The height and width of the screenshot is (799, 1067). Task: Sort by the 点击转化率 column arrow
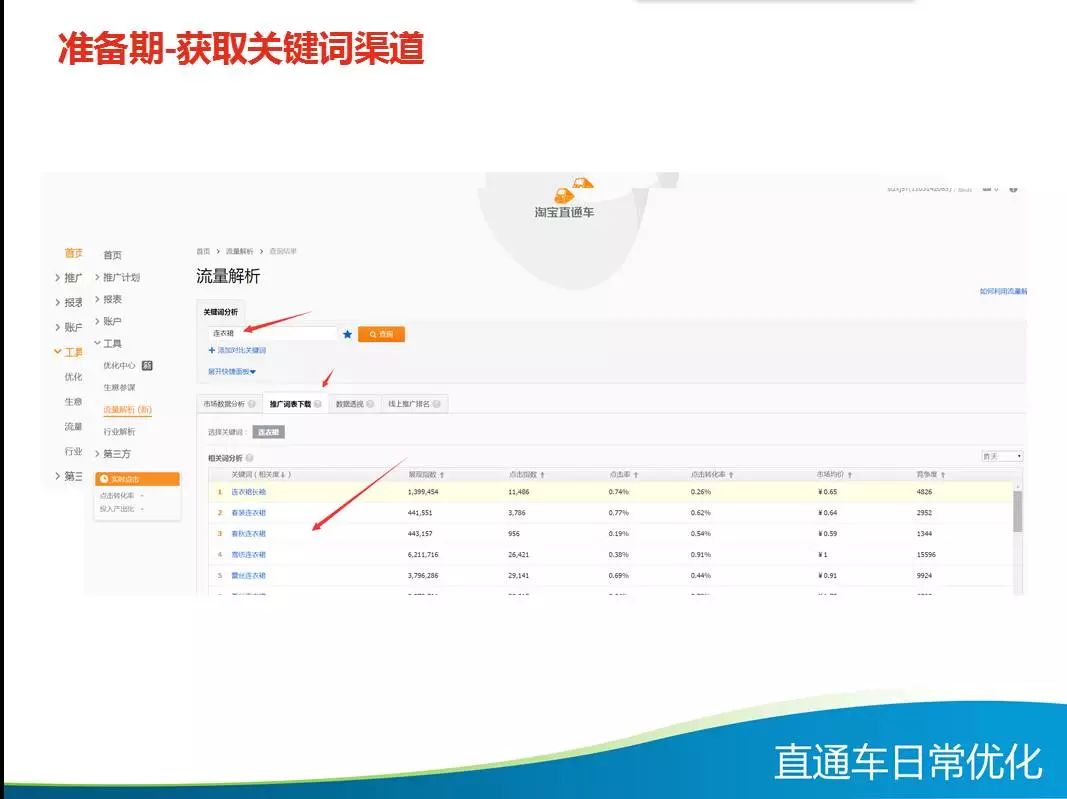click(x=731, y=475)
